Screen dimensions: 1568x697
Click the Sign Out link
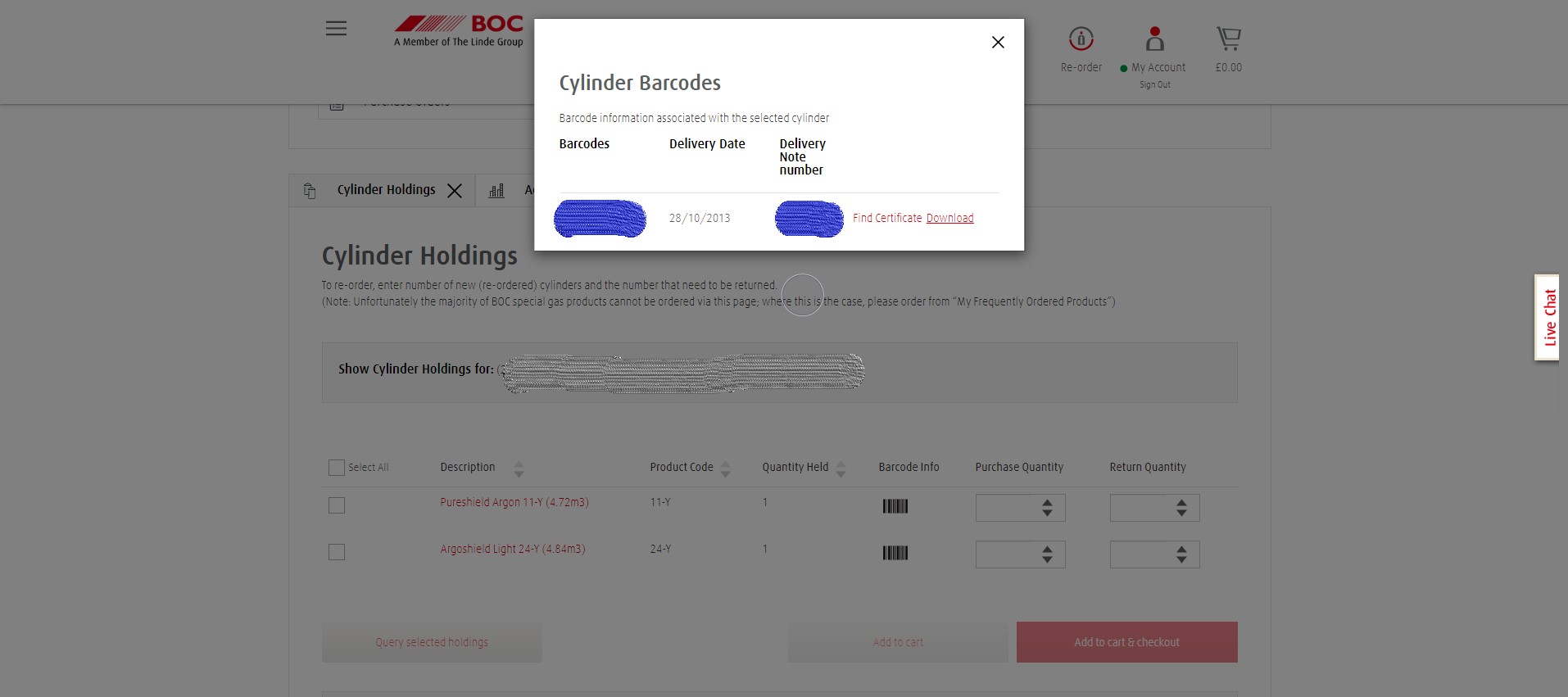[x=1155, y=84]
